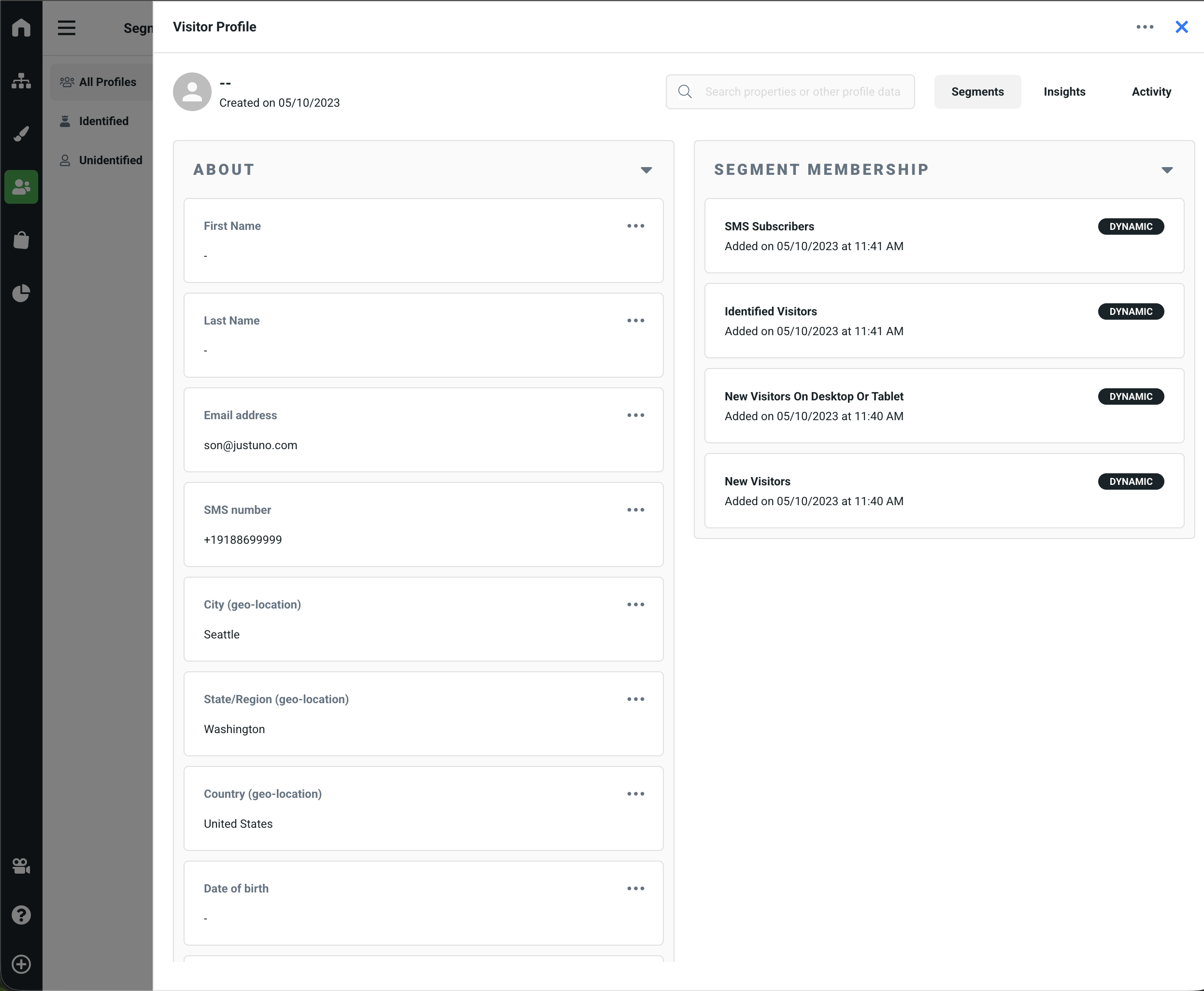Collapse the About section

coord(646,170)
